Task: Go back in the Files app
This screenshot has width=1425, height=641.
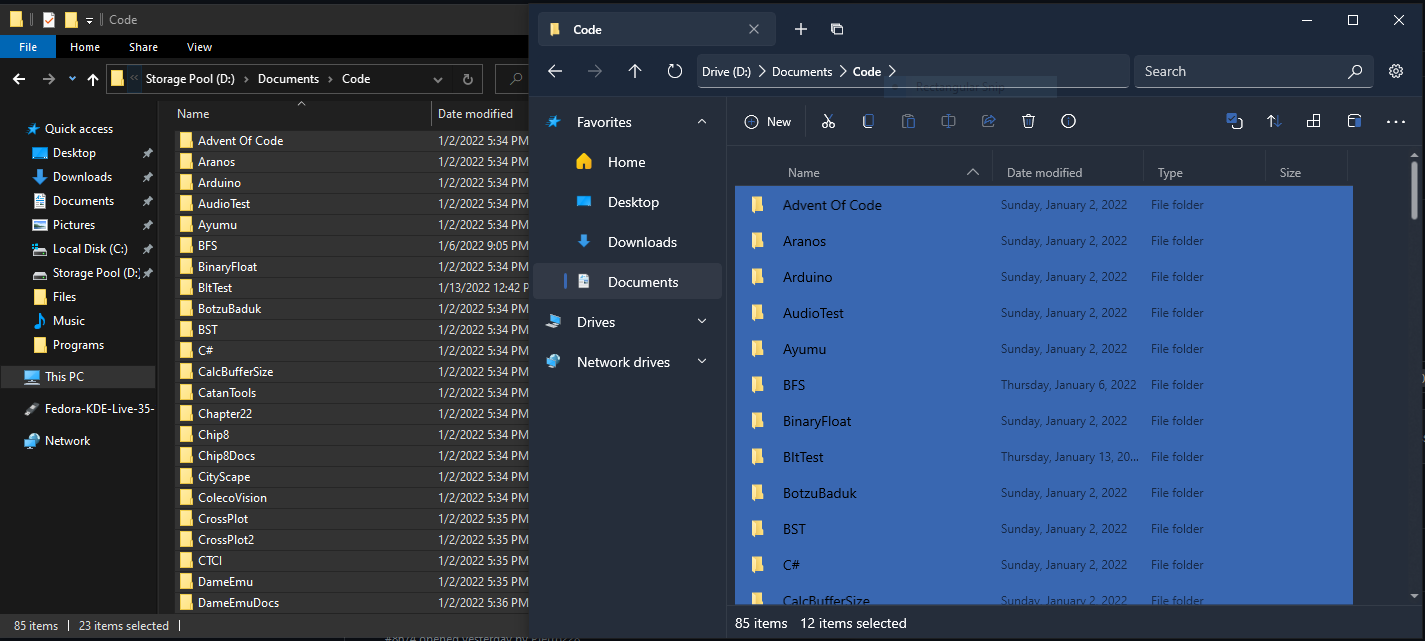Action: pyautogui.click(x=555, y=71)
